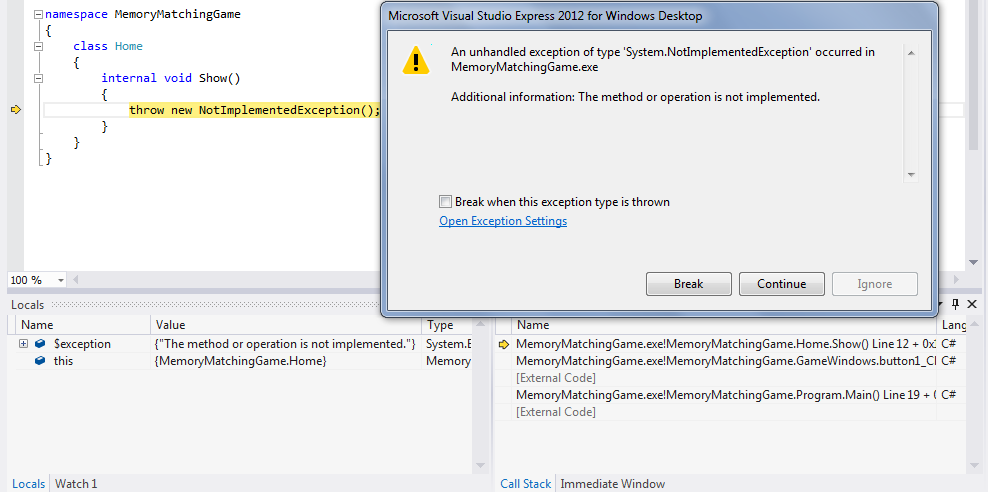Collapse the Show() method outline
988x492 pixels.
click(37, 78)
